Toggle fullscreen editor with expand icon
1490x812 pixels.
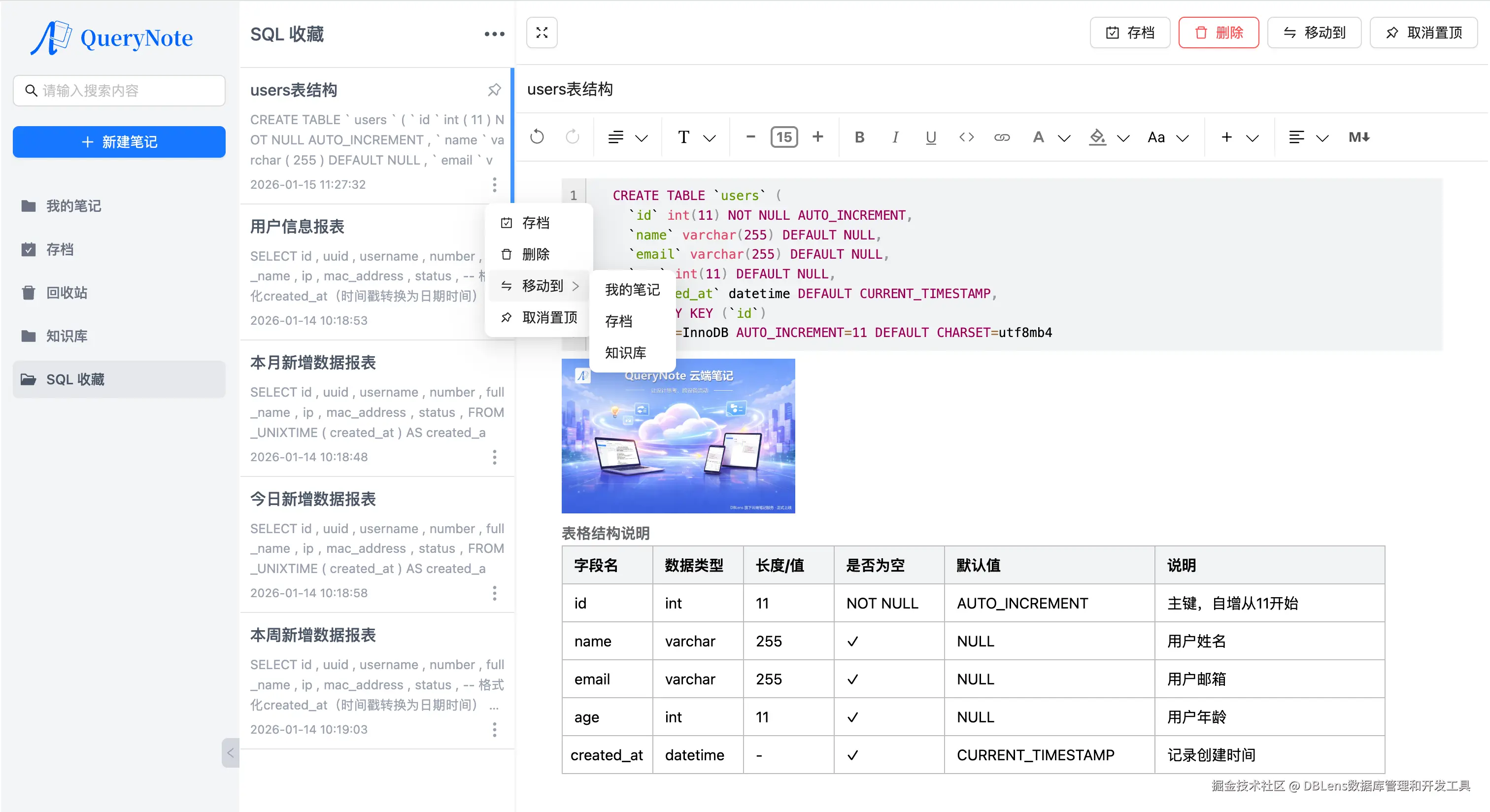(x=542, y=33)
